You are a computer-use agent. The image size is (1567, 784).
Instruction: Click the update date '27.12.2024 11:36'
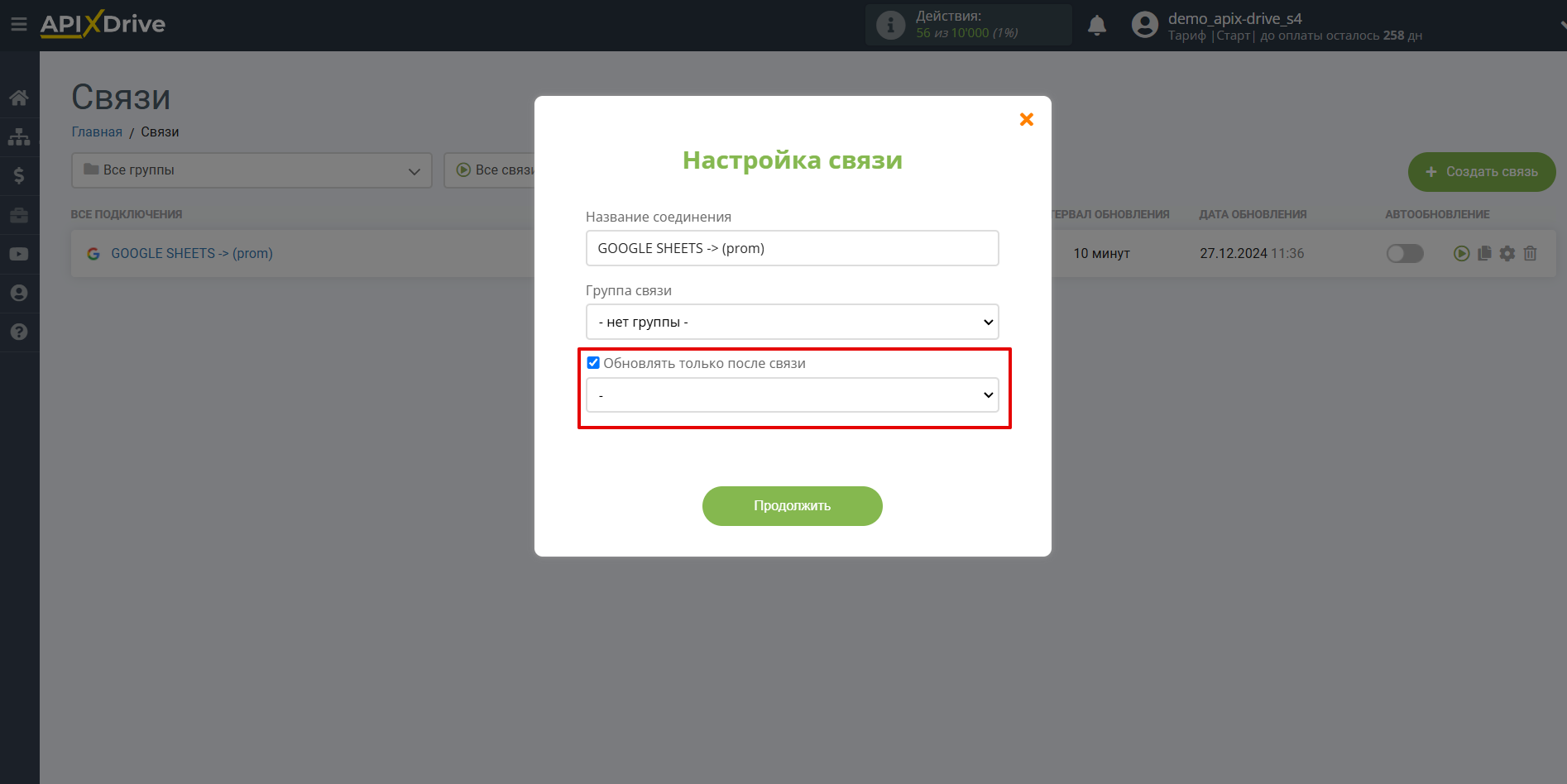1252,253
